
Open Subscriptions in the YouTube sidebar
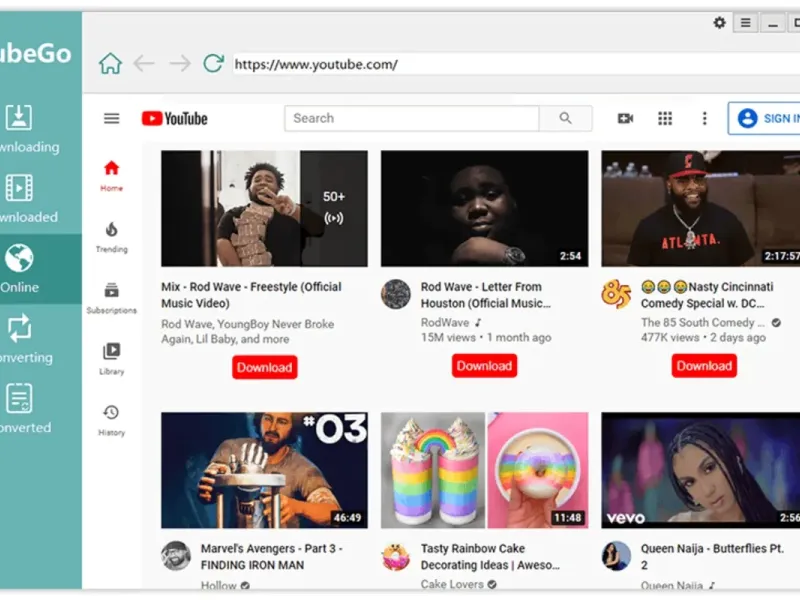(111, 298)
